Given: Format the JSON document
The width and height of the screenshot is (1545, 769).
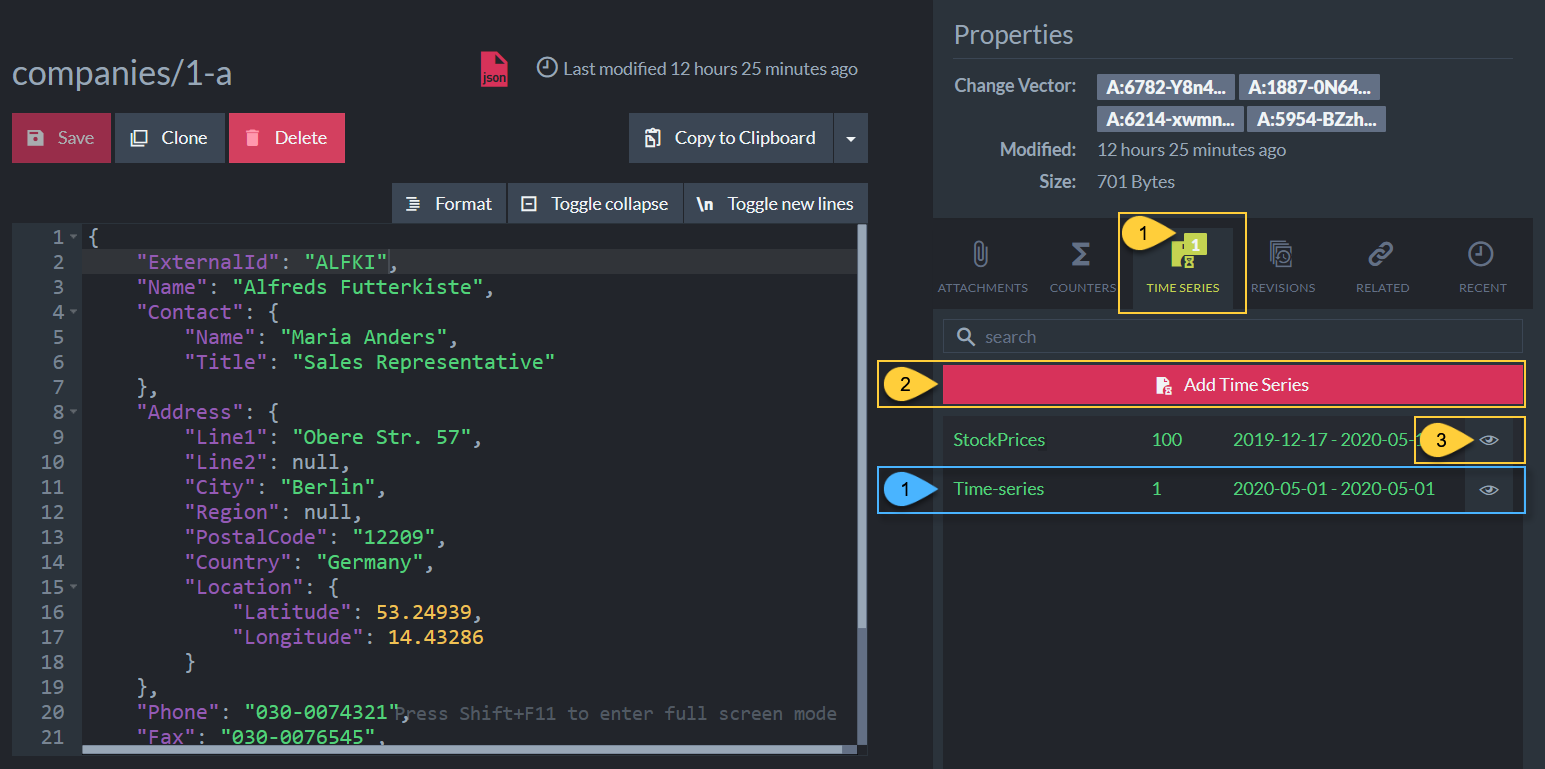Looking at the screenshot, I should coord(449,204).
